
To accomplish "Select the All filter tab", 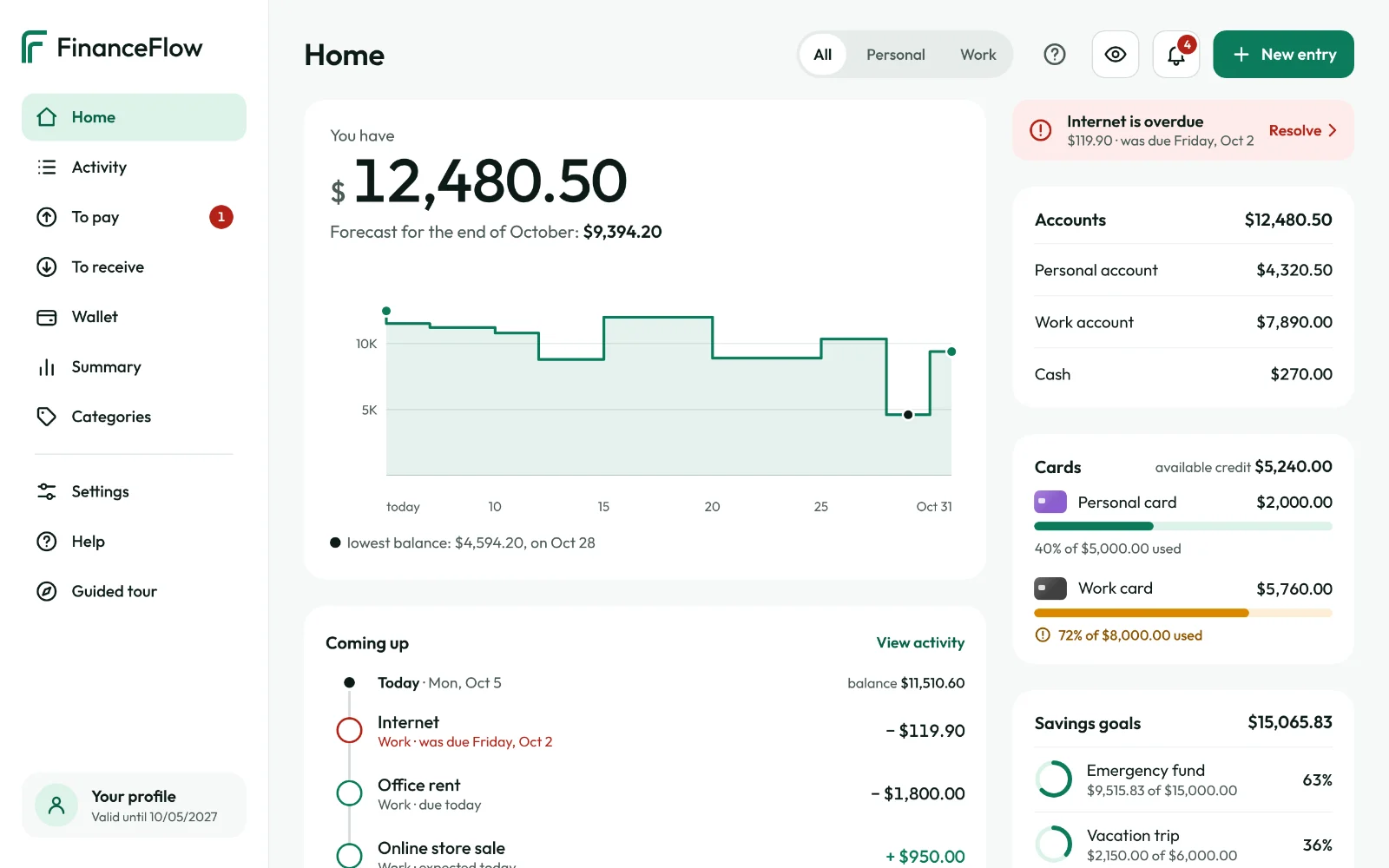I will (823, 55).
